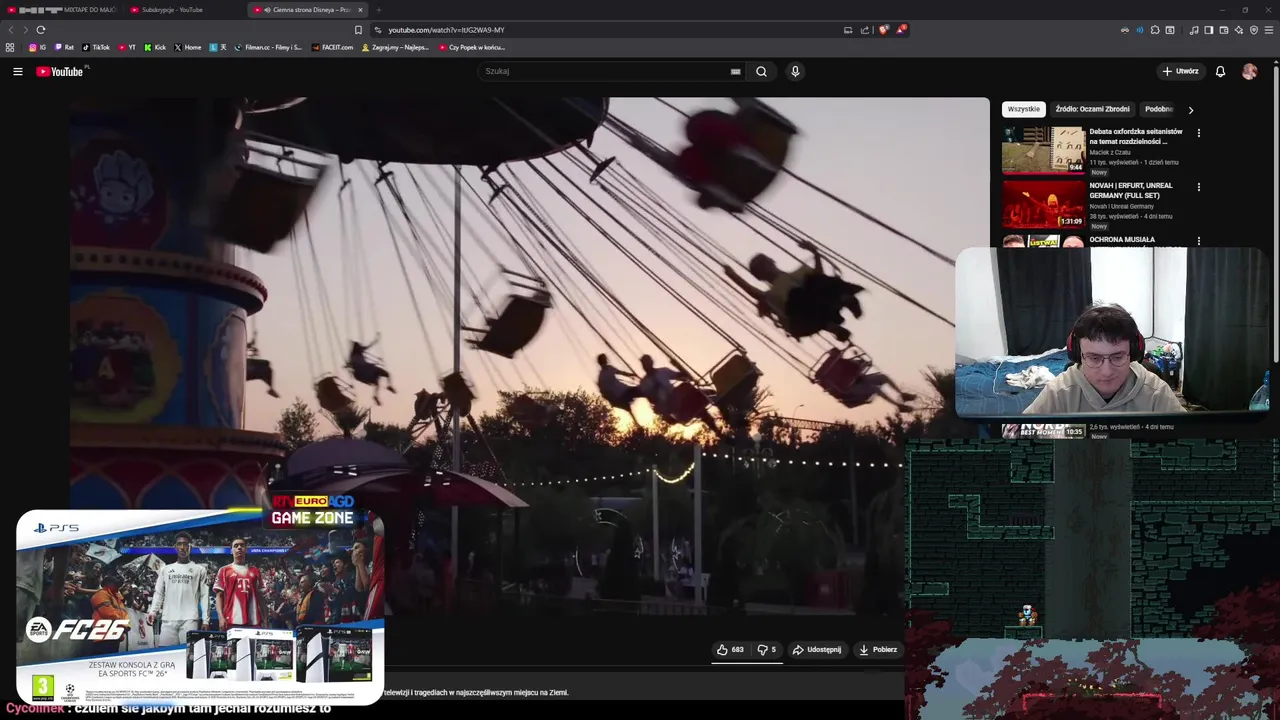Screen dimensions: 1280x720
Task: Open the Filman.cc bookmark
Action: [268, 47]
